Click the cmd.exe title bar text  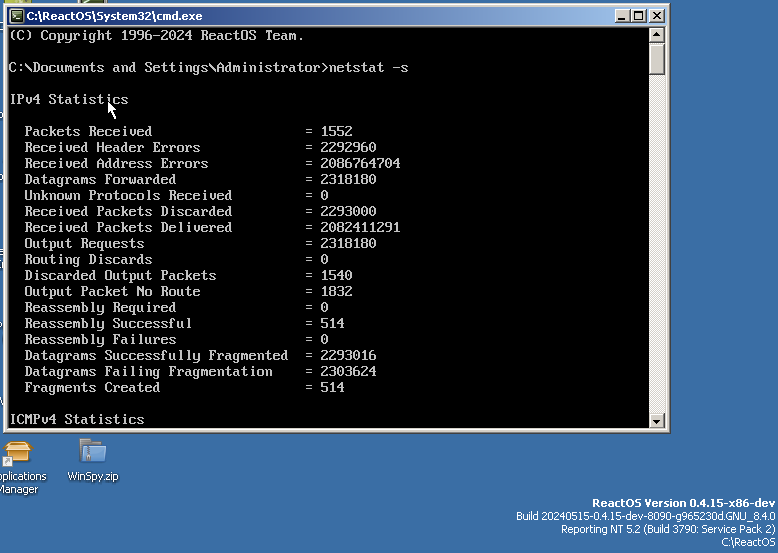(114, 16)
